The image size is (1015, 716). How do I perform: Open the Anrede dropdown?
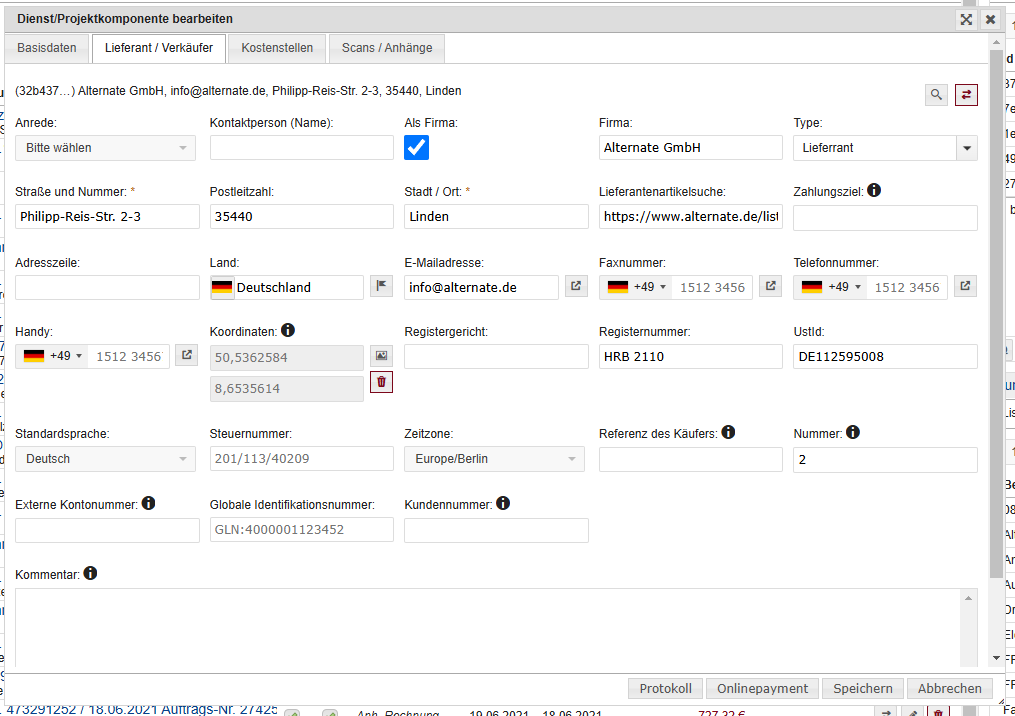[105, 148]
